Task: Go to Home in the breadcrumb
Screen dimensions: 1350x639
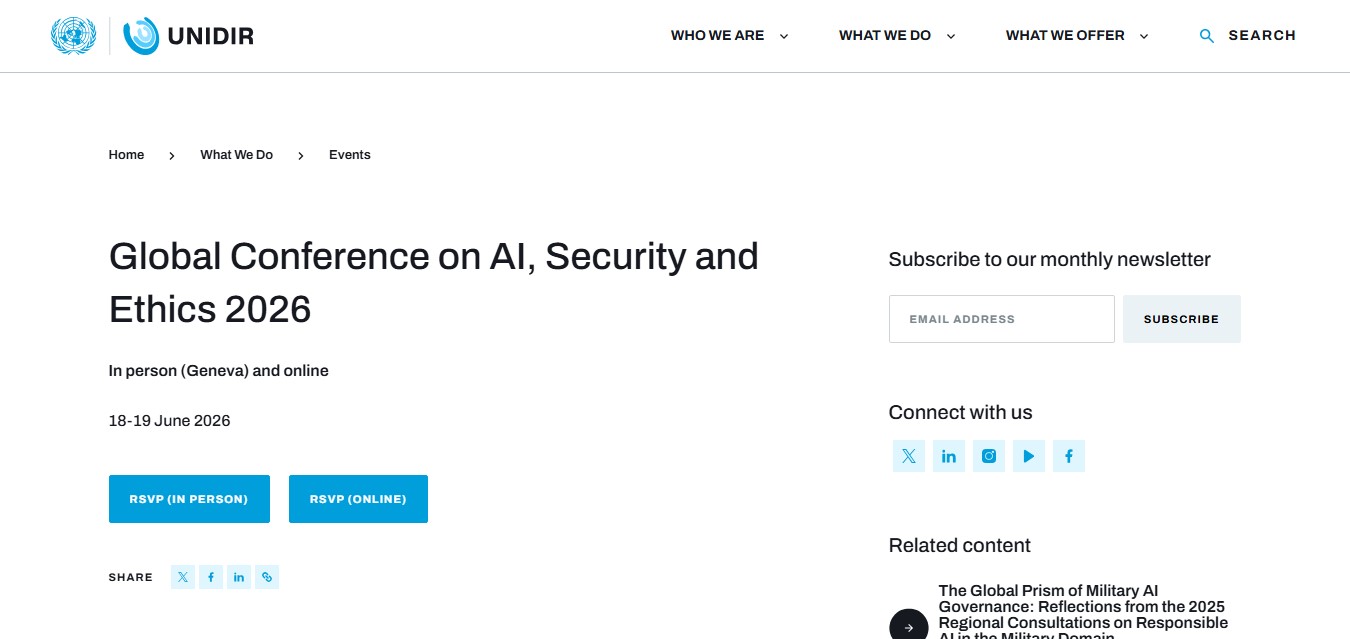Action: click(x=127, y=155)
